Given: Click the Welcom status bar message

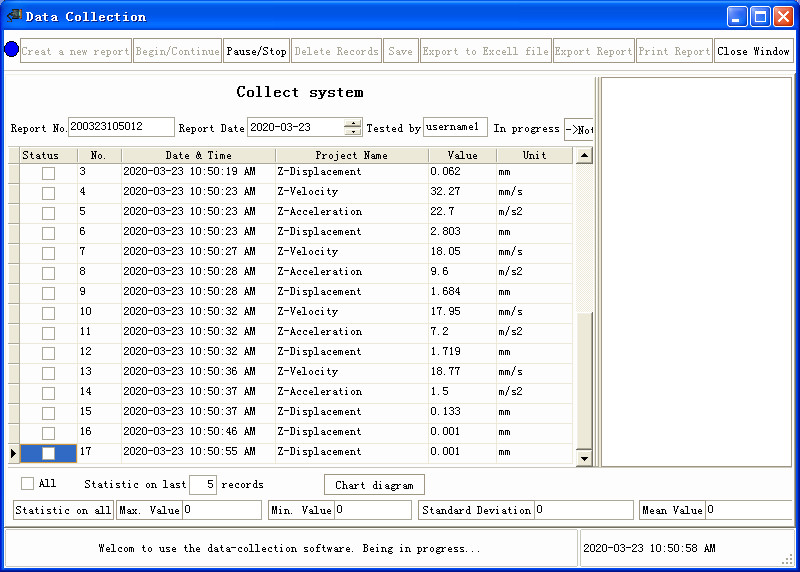Looking at the screenshot, I should 289,549.
